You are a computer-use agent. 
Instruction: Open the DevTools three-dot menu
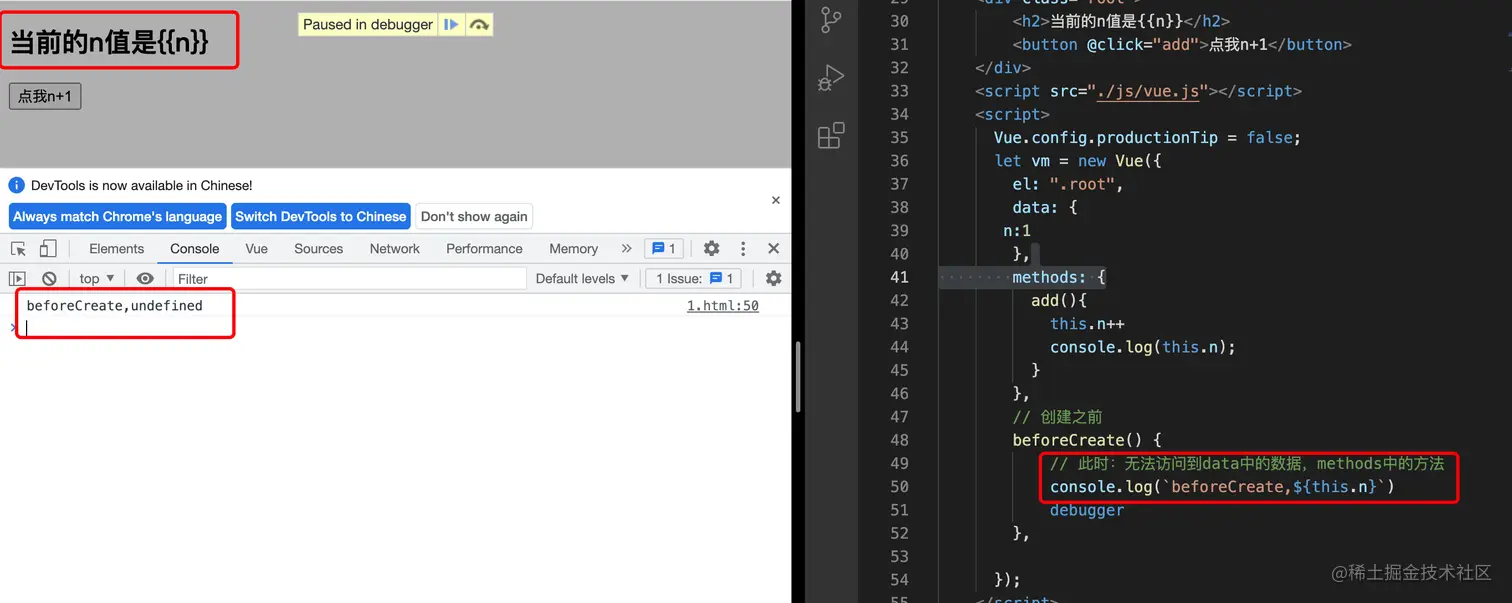click(742, 248)
